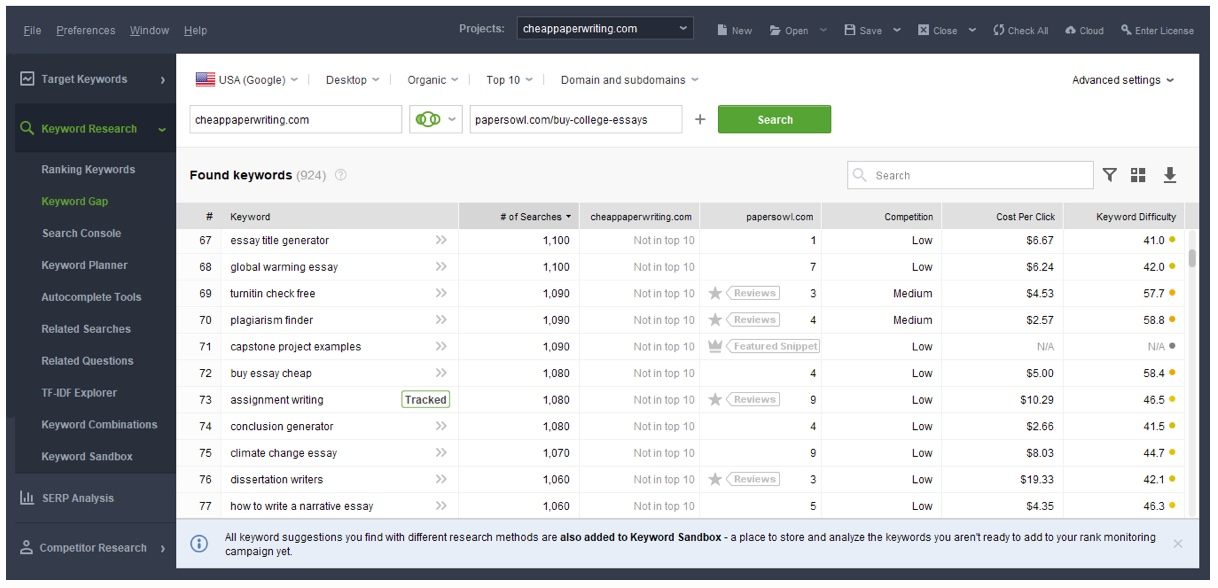Screen dimensions: 1218x588
Task: Expand the Competitor Research sidebar section
Action: [x=162, y=548]
